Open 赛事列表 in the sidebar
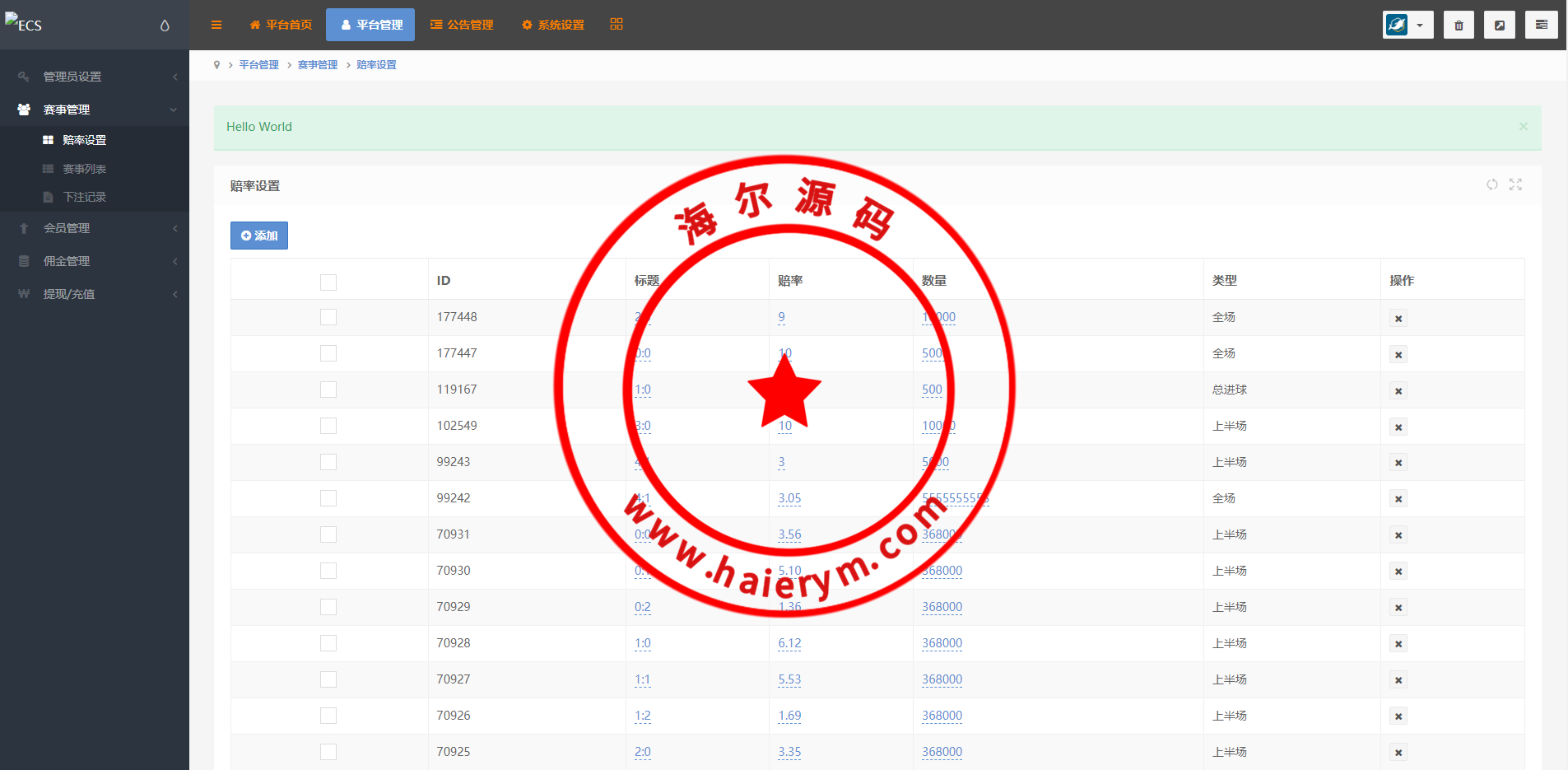This screenshot has height=770, width=1568. (85, 169)
